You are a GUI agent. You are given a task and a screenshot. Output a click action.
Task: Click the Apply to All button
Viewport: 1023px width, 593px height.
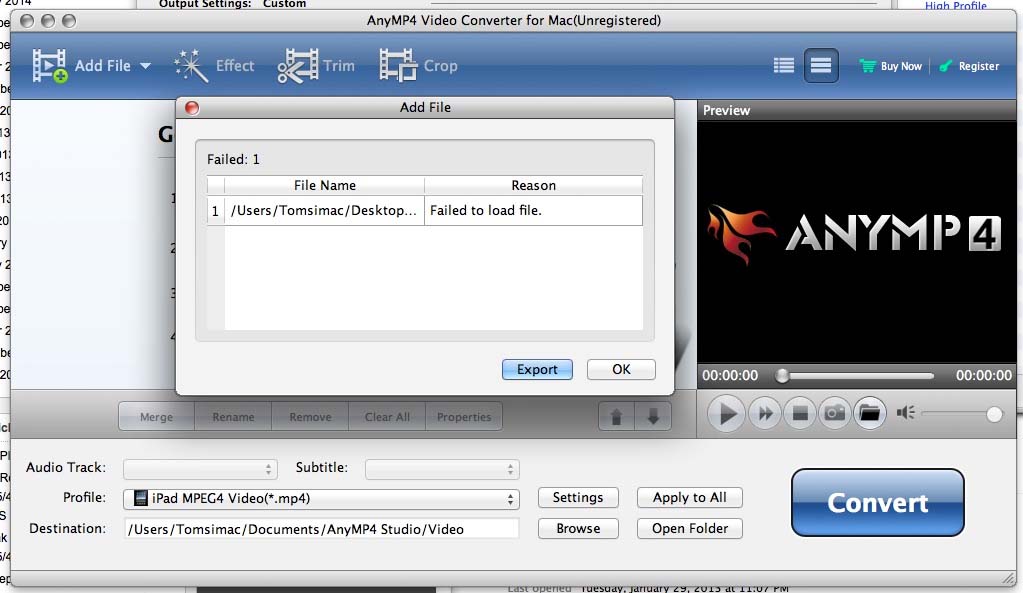click(x=690, y=498)
